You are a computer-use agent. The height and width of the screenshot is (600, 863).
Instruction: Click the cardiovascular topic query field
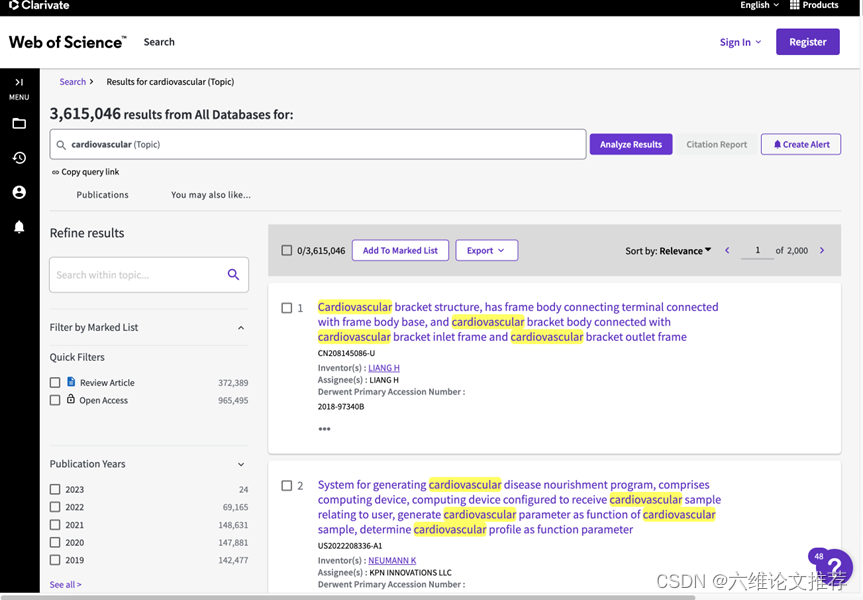point(318,144)
